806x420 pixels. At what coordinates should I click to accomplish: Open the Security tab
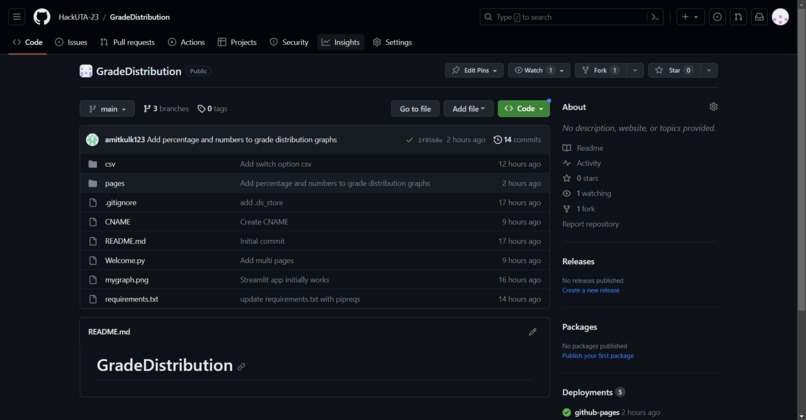coord(289,42)
